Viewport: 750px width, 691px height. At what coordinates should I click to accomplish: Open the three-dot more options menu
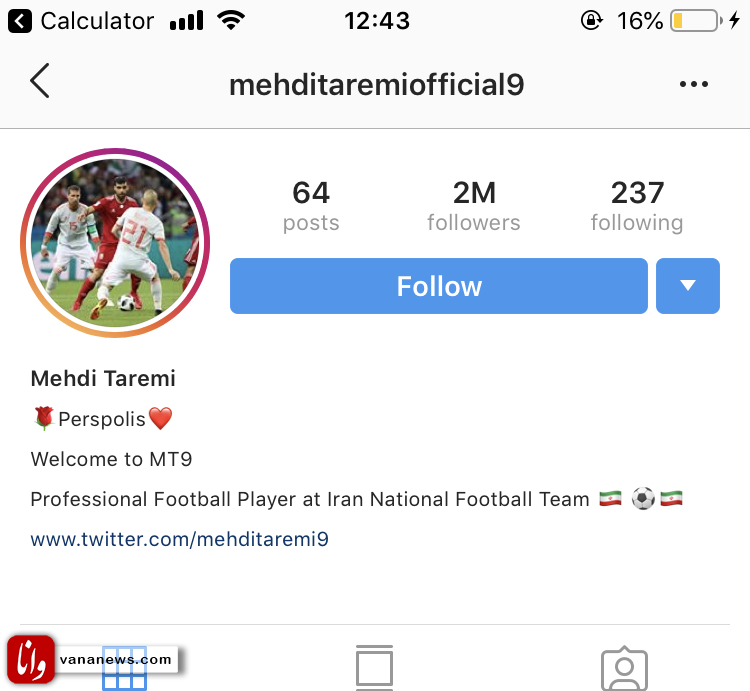click(x=693, y=85)
